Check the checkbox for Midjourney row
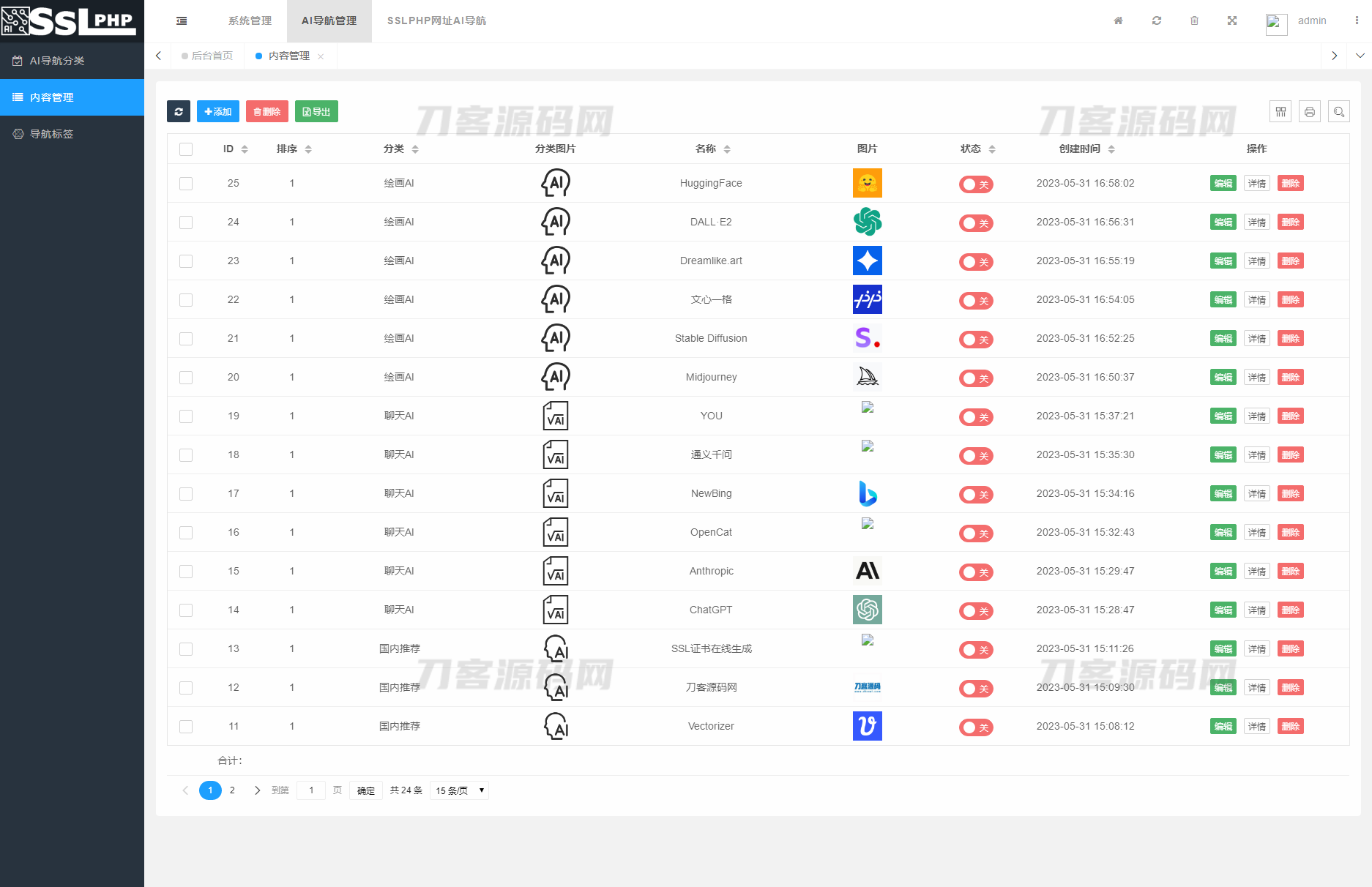 point(186,378)
